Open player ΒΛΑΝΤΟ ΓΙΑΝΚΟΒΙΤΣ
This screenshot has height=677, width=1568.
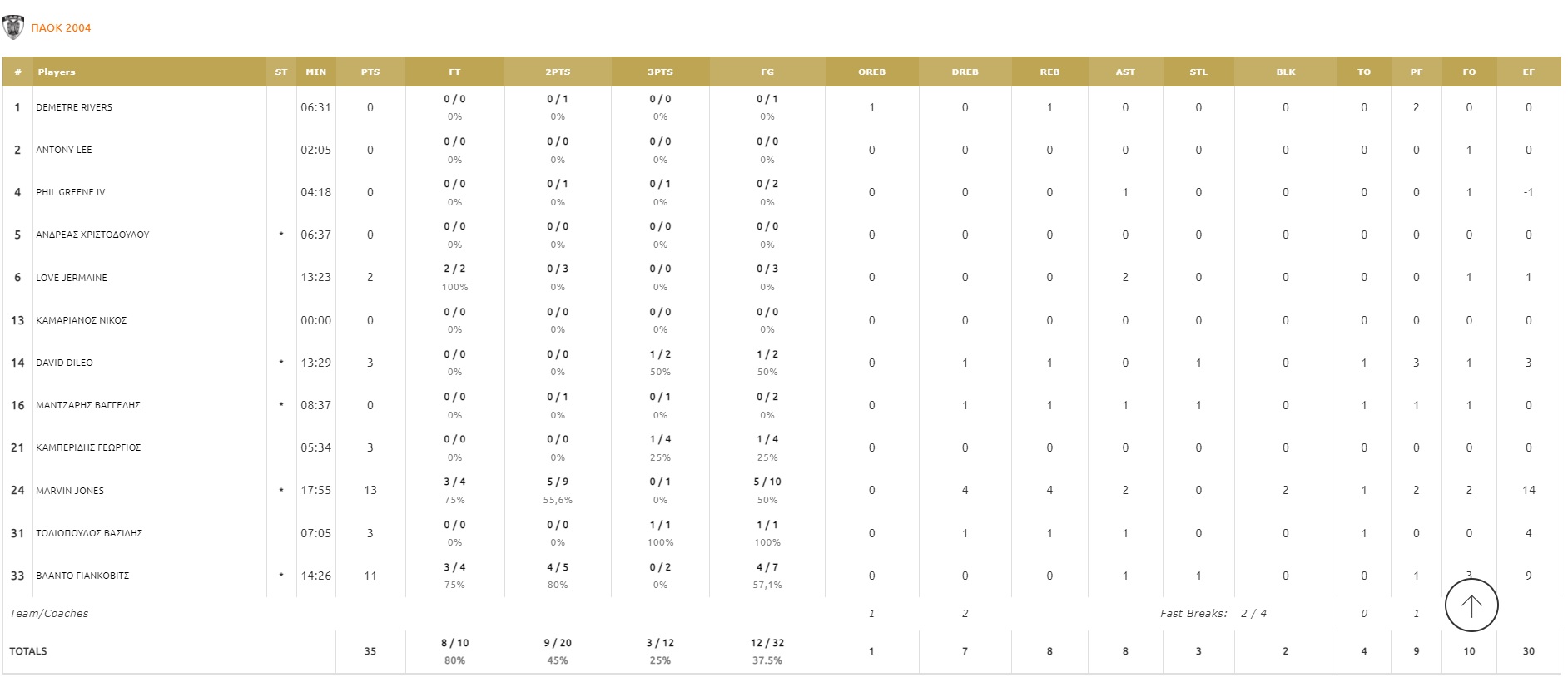(82, 576)
